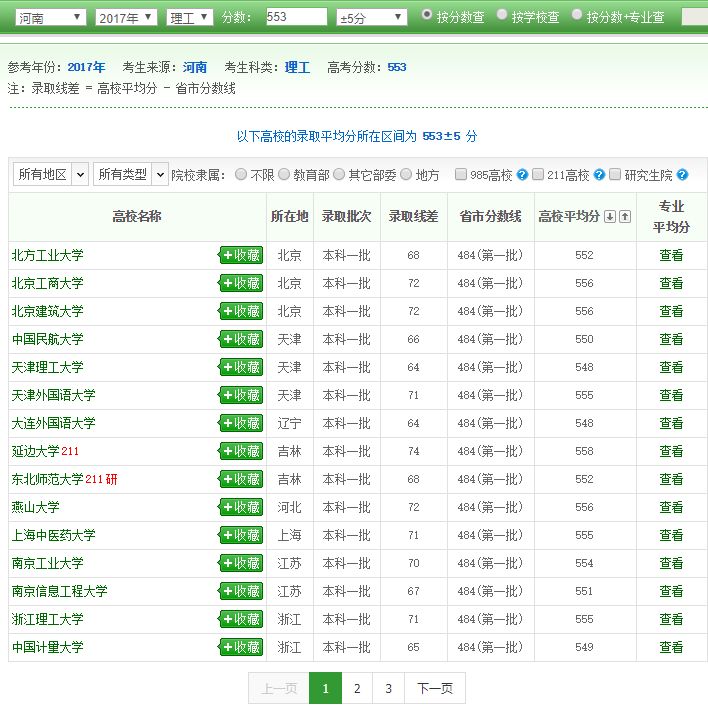Click 下一页 next page button
This screenshot has height=710, width=708.
pos(435,688)
